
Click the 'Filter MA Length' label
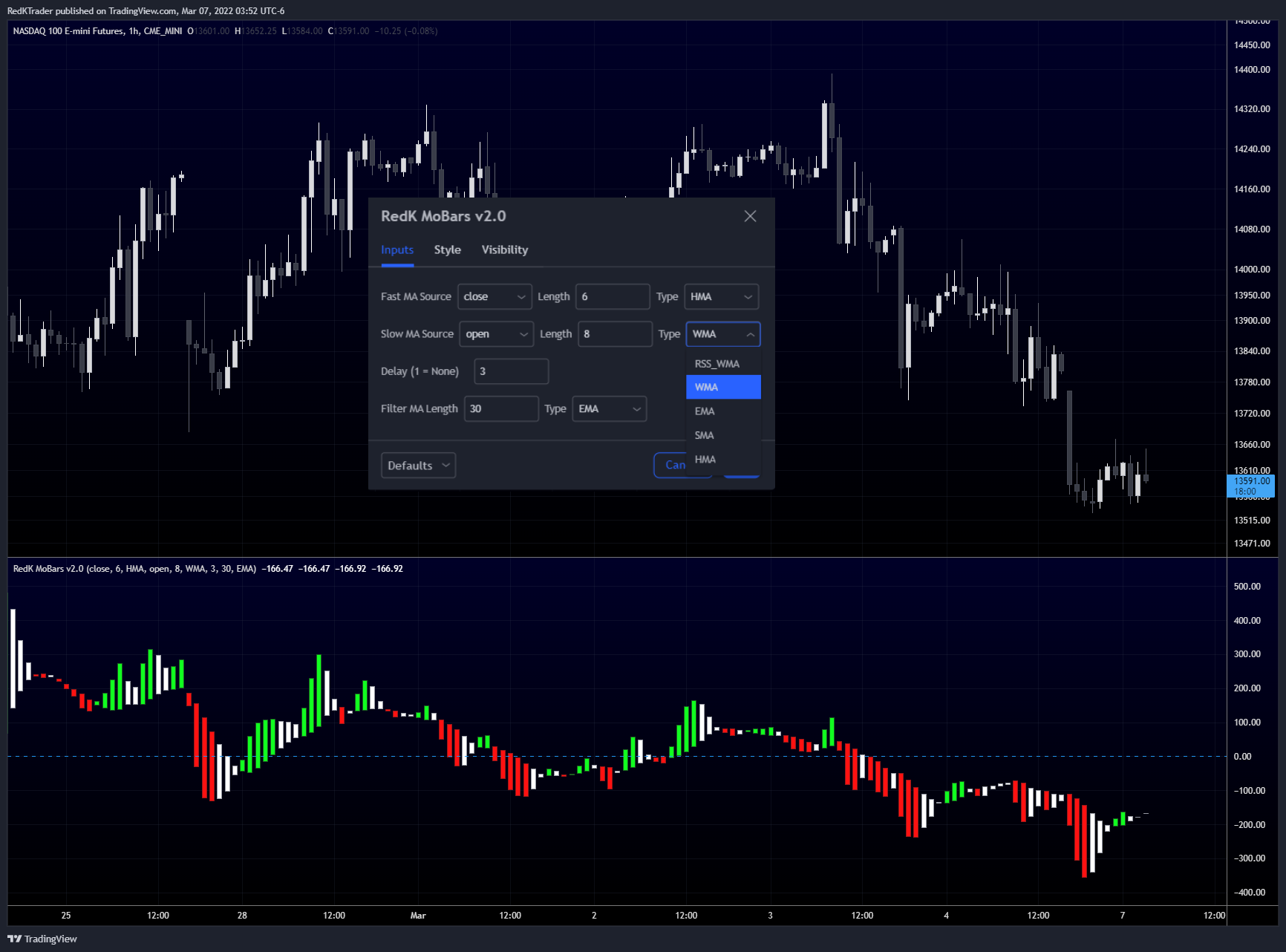[420, 408]
